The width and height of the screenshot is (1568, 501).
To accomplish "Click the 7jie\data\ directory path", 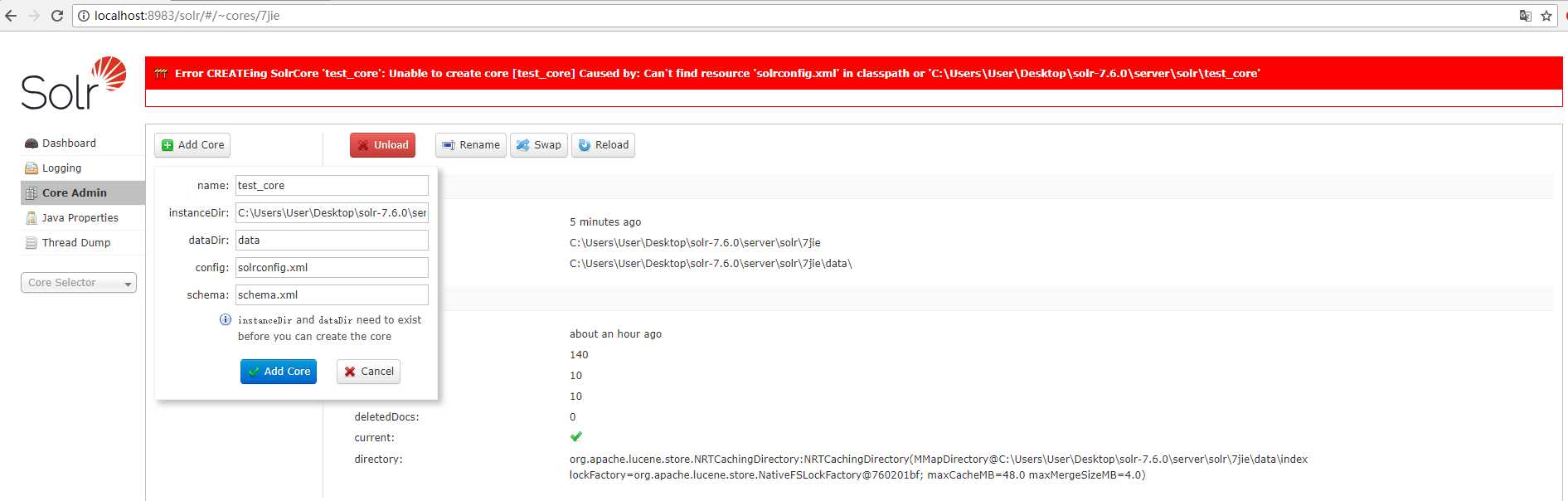I will pos(711,264).
